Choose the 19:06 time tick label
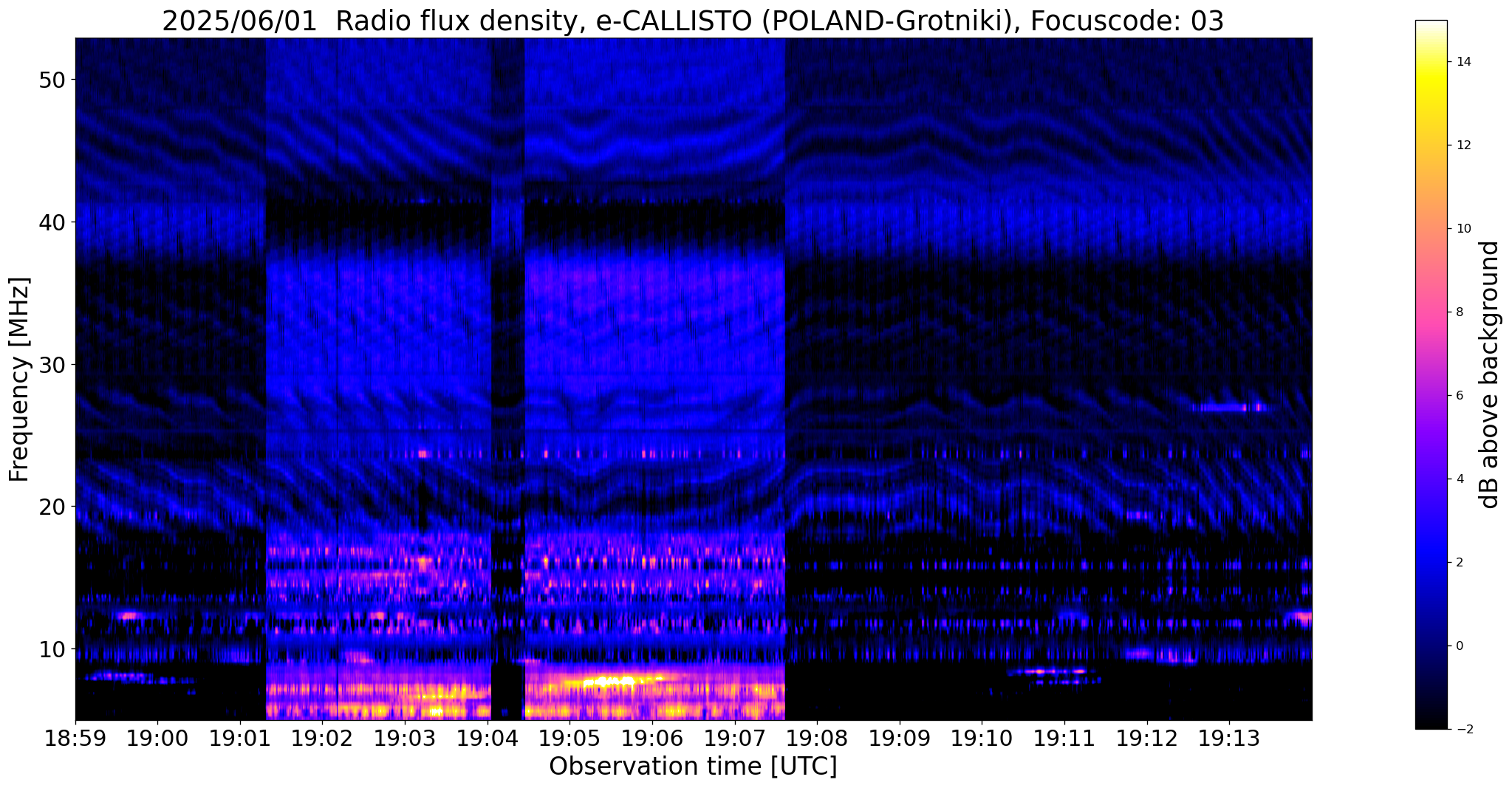The width and height of the screenshot is (1512, 788). 652,738
